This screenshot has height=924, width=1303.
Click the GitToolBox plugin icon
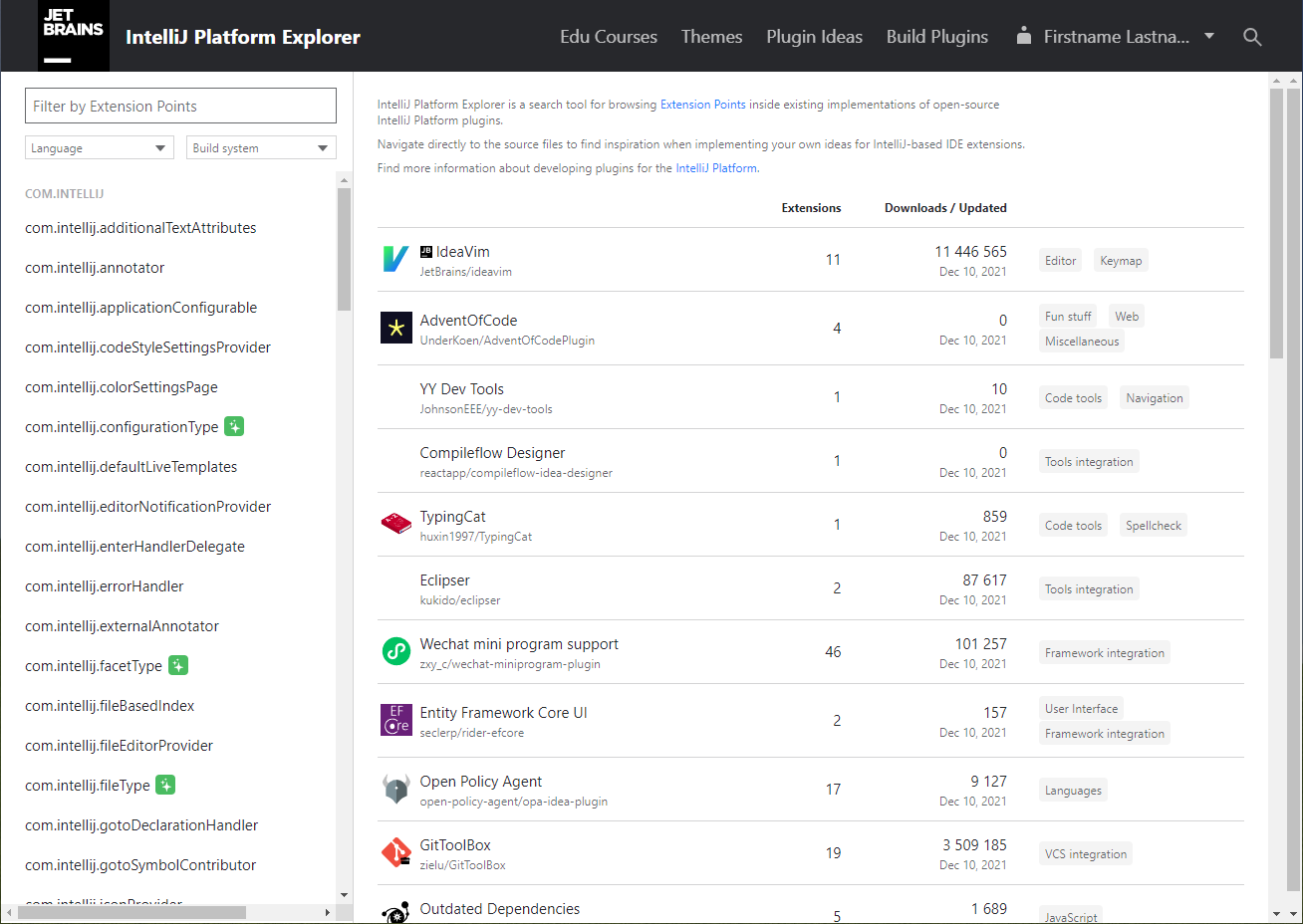396,852
